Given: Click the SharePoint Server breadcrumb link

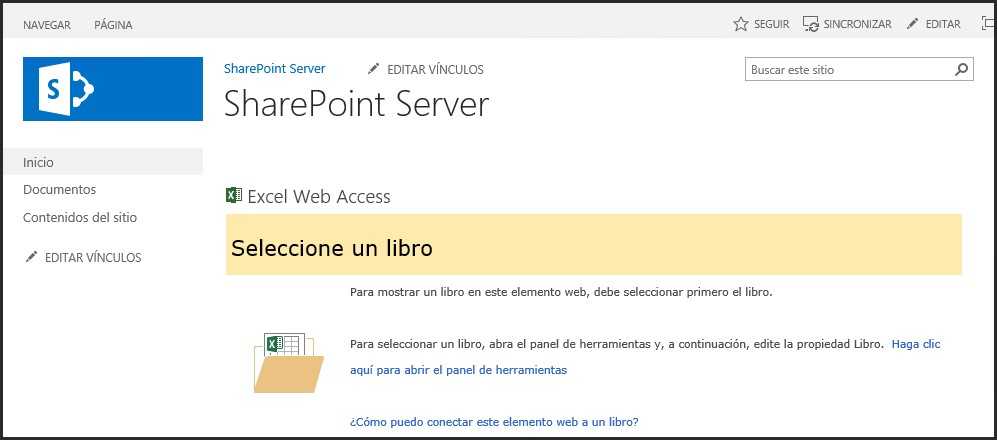Looking at the screenshot, I should [x=275, y=69].
